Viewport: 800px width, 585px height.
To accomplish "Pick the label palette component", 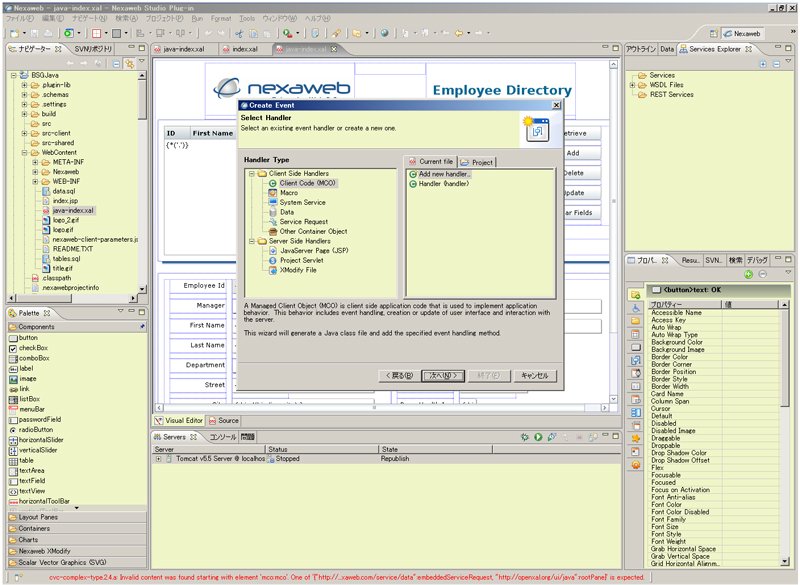I will tap(21, 369).
